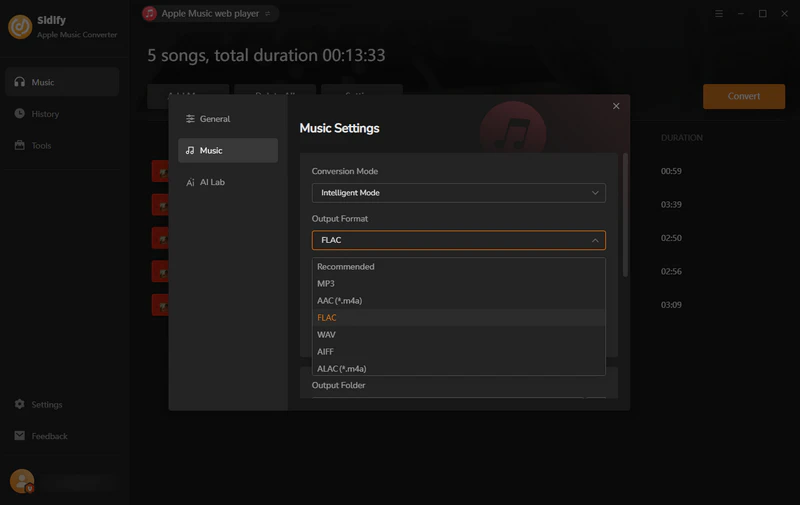The width and height of the screenshot is (800, 505).
Task: Click the 03:39 song duration
Action: [x=671, y=205]
